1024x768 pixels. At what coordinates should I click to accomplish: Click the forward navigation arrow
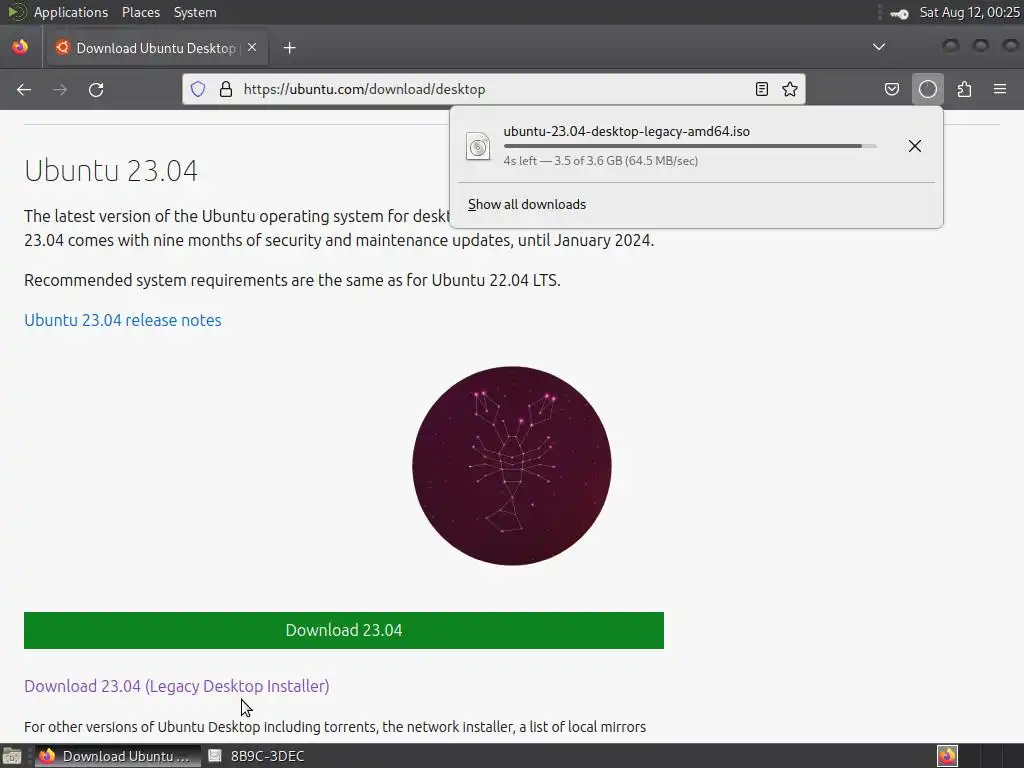tap(60, 89)
